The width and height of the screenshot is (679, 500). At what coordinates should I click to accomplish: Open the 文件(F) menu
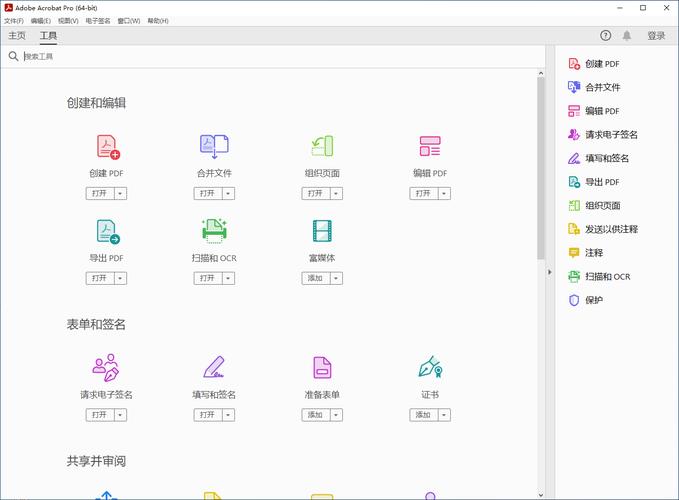14,21
